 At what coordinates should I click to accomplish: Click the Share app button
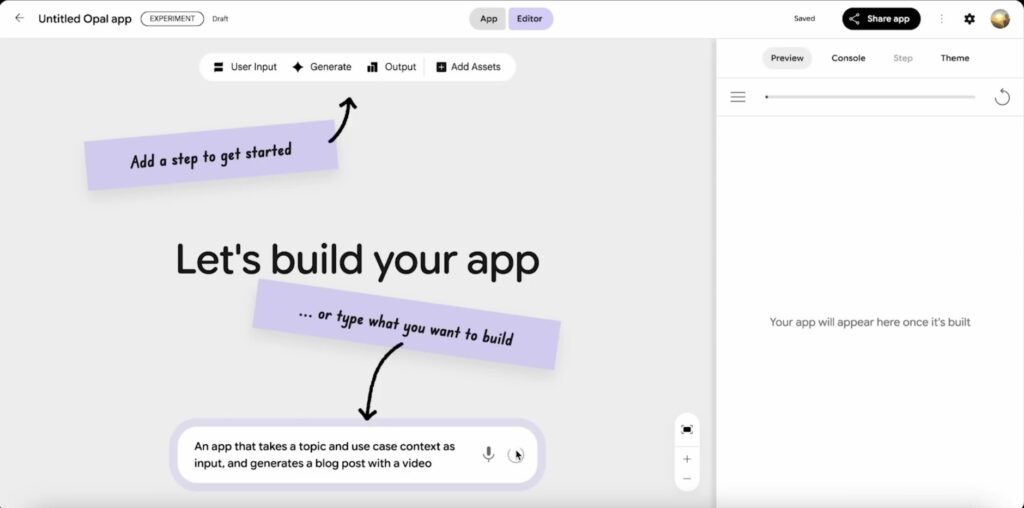point(881,19)
